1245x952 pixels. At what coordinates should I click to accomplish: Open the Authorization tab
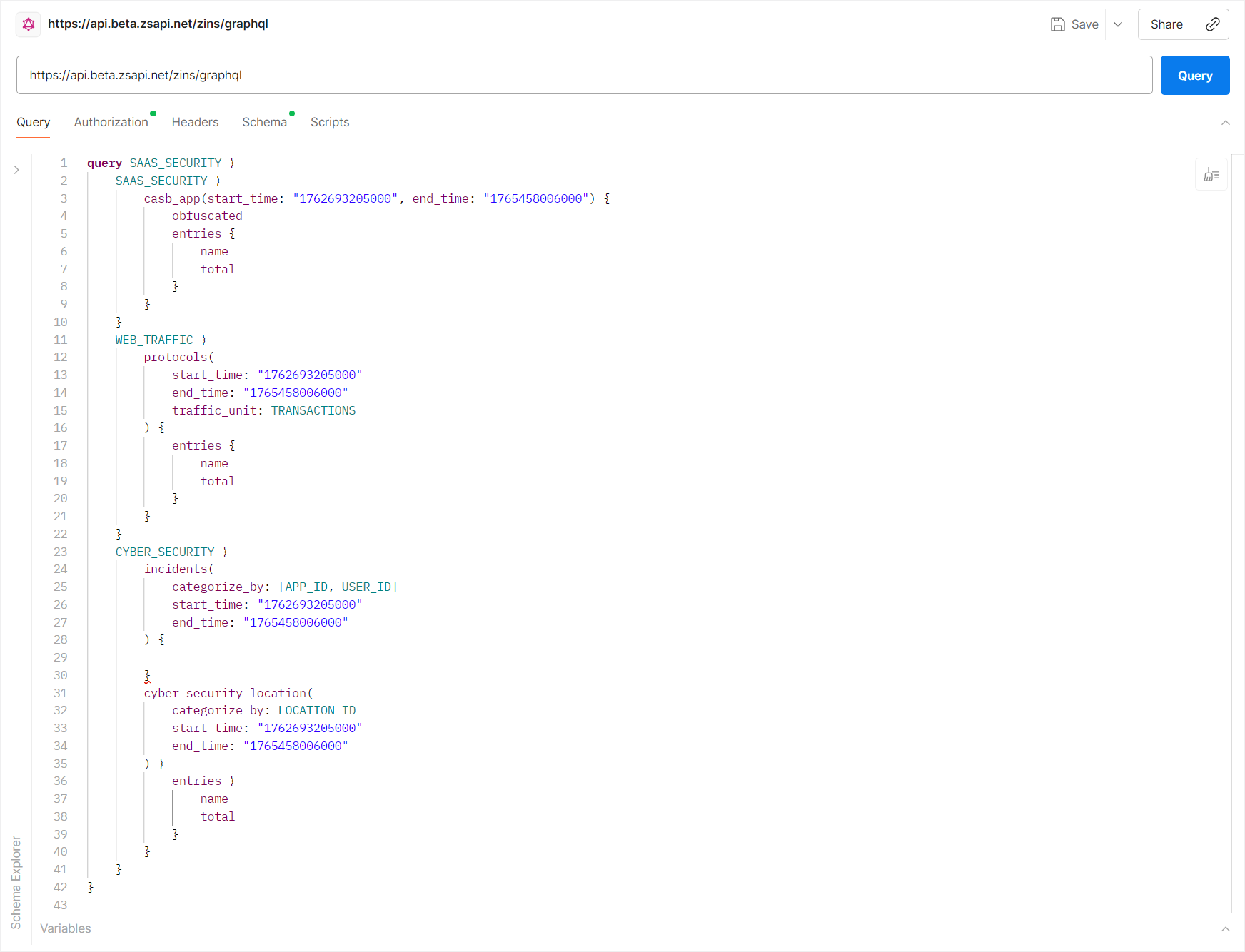(111, 122)
